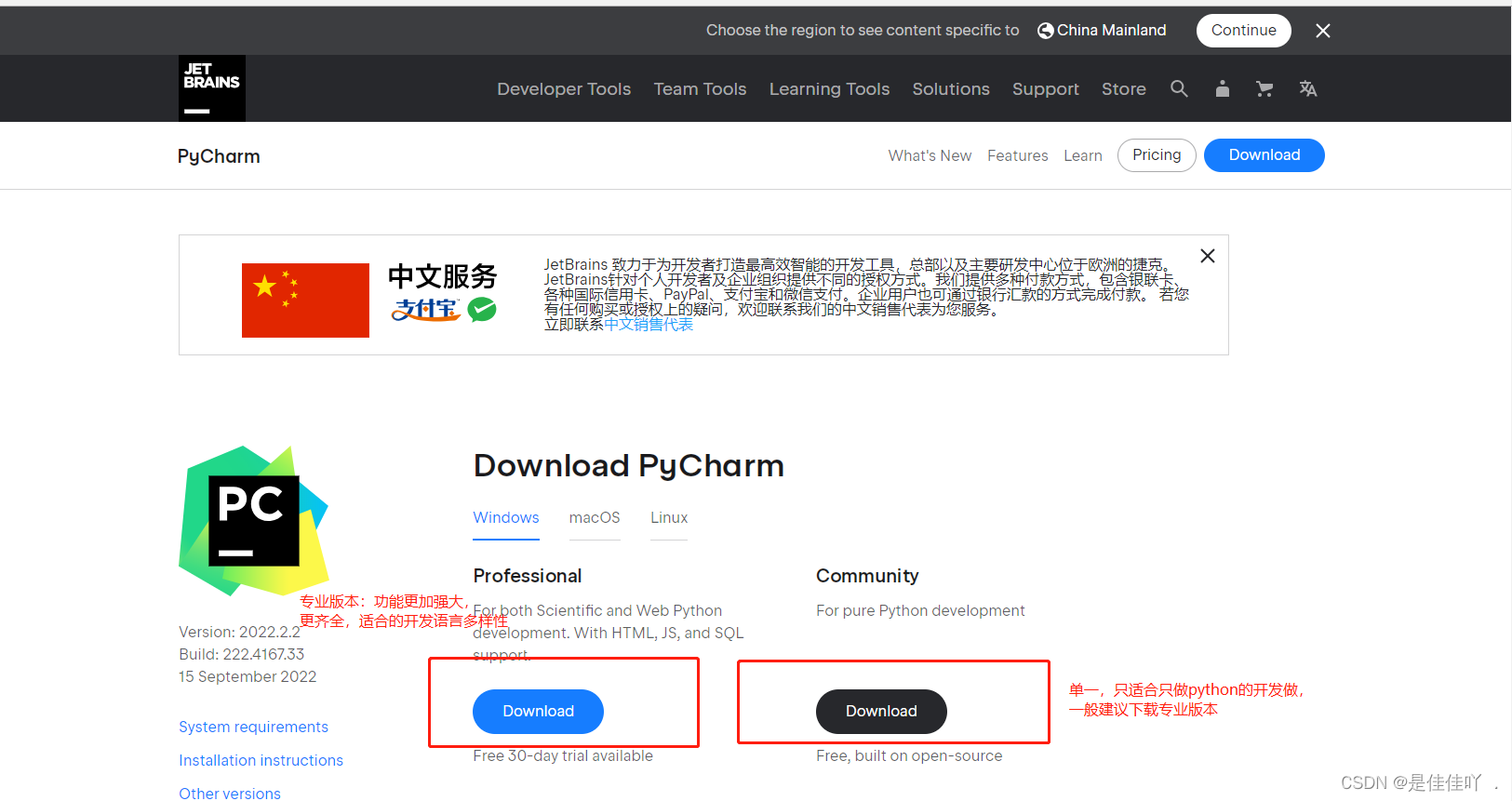1512x801 pixels.
Task: Click the PyCharm product title
Action: coord(219,156)
